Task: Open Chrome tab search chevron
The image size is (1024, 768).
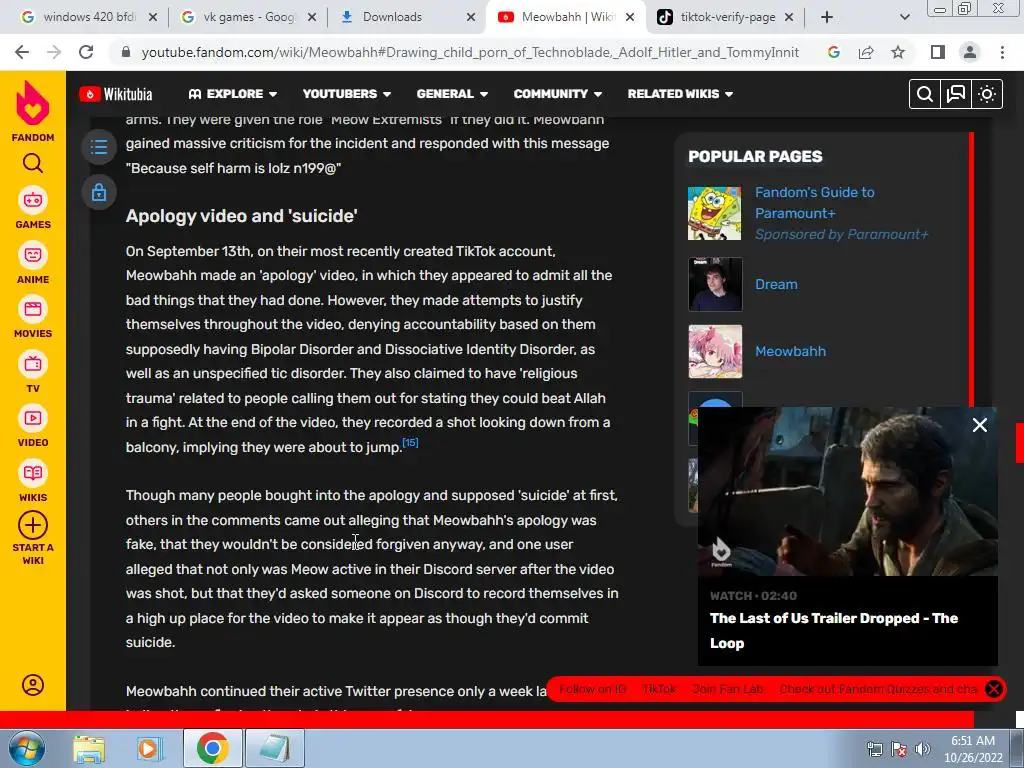Action: coord(904,18)
